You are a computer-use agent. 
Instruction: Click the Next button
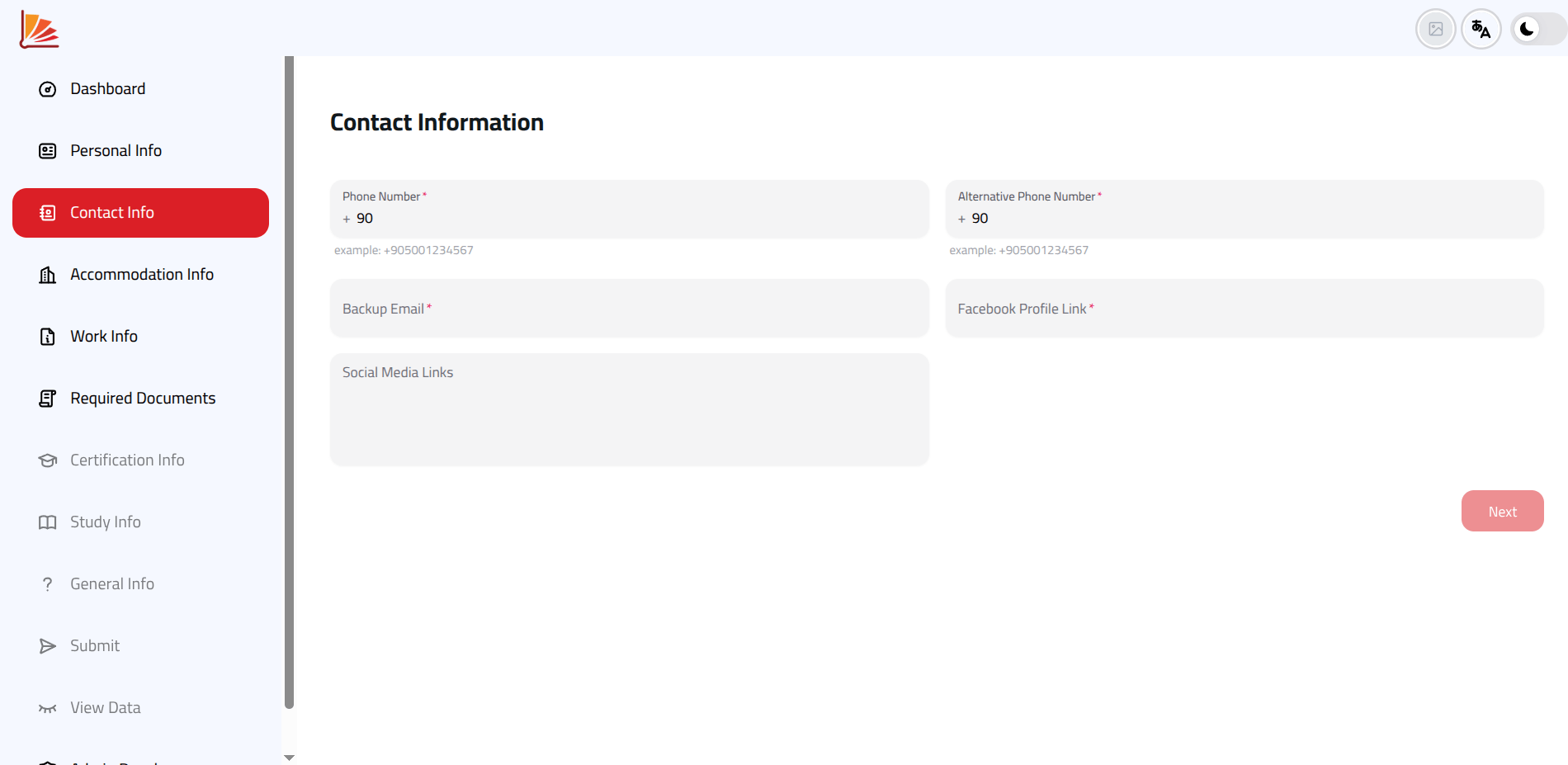point(1502,511)
